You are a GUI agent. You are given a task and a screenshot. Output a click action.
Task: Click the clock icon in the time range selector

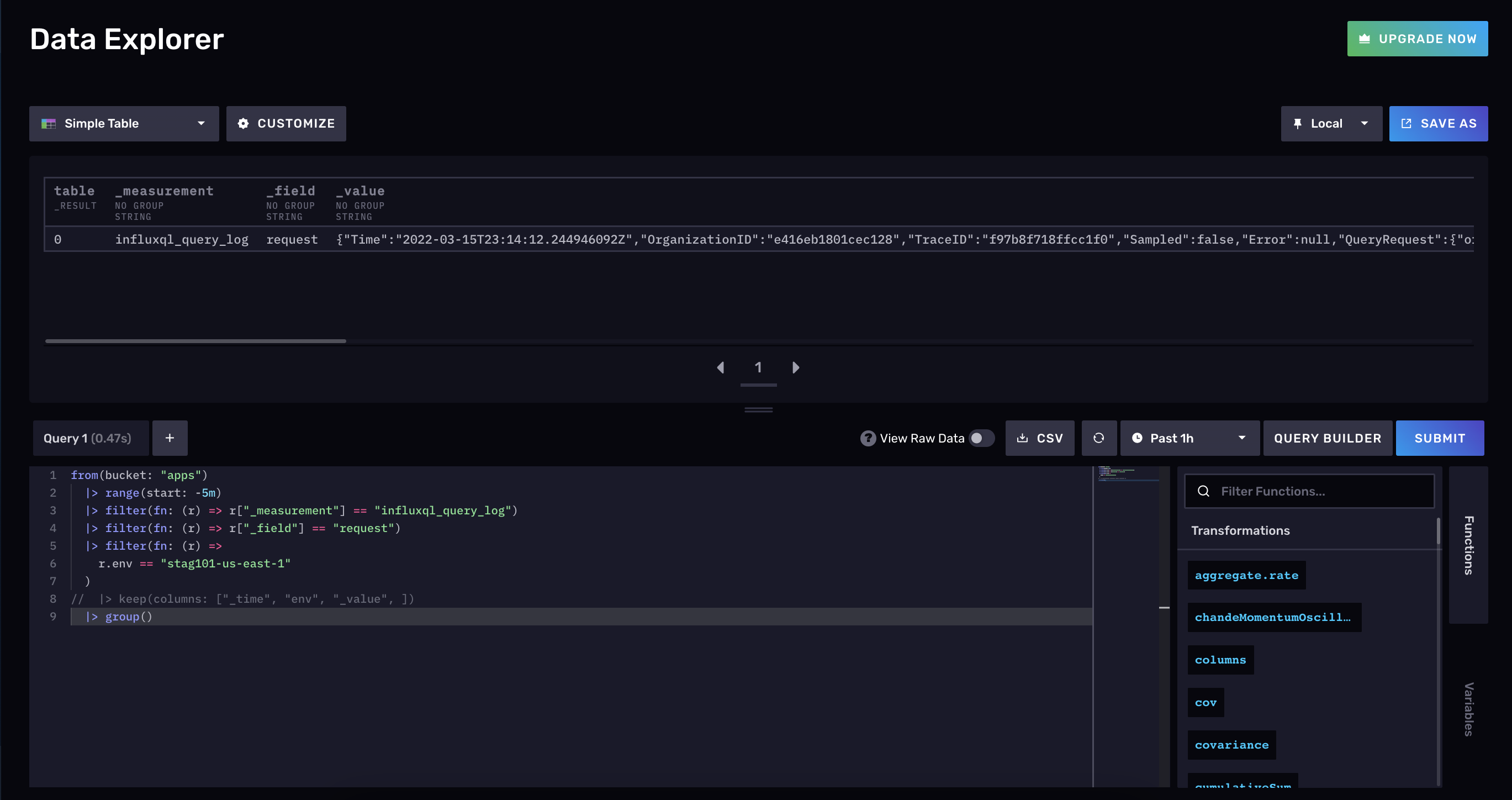pyautogui.click(x=1138, y=438)
